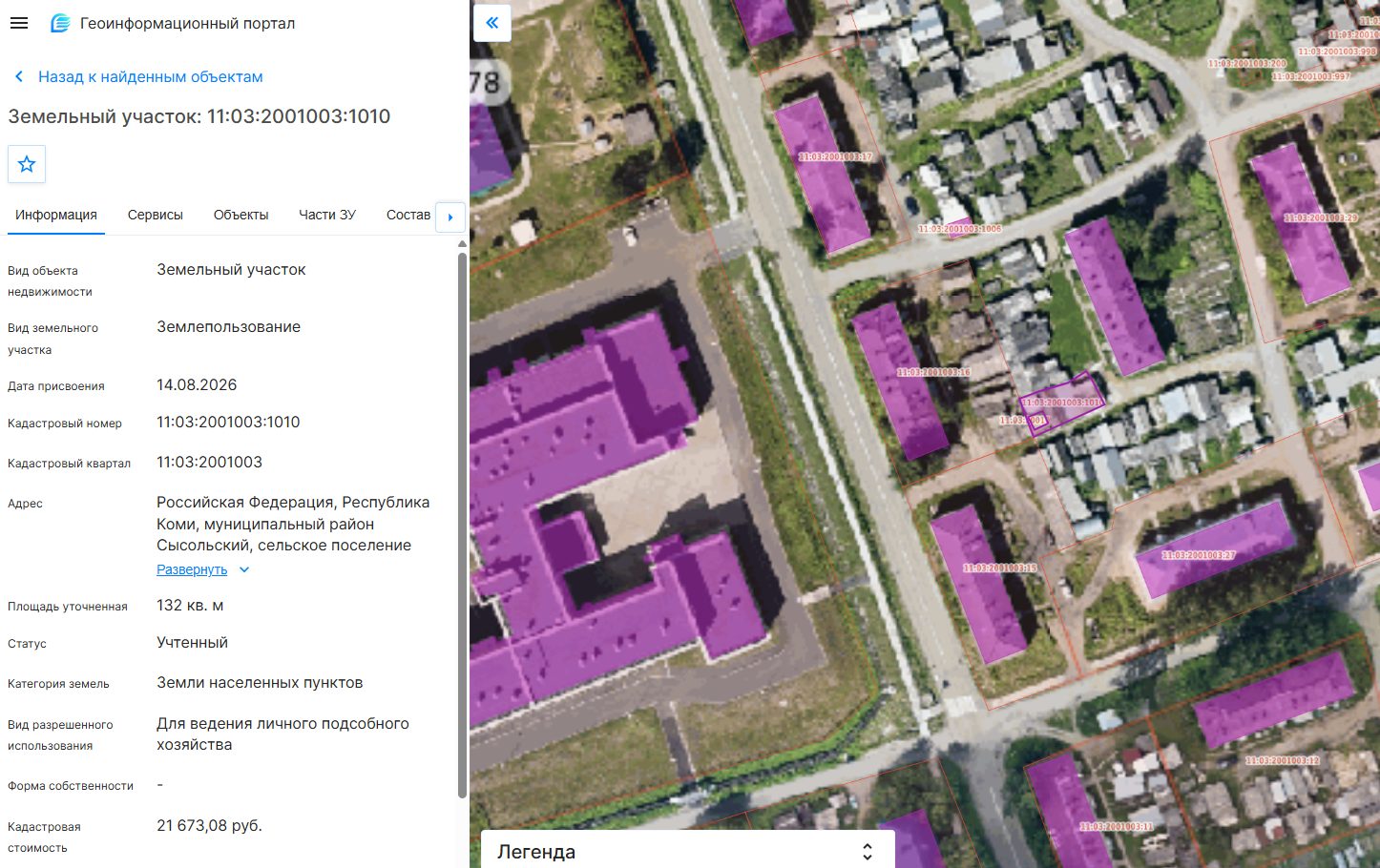Click map label 11:03:2001003:27
This screenshot has height=868, width=1380.
point(1199,554)
